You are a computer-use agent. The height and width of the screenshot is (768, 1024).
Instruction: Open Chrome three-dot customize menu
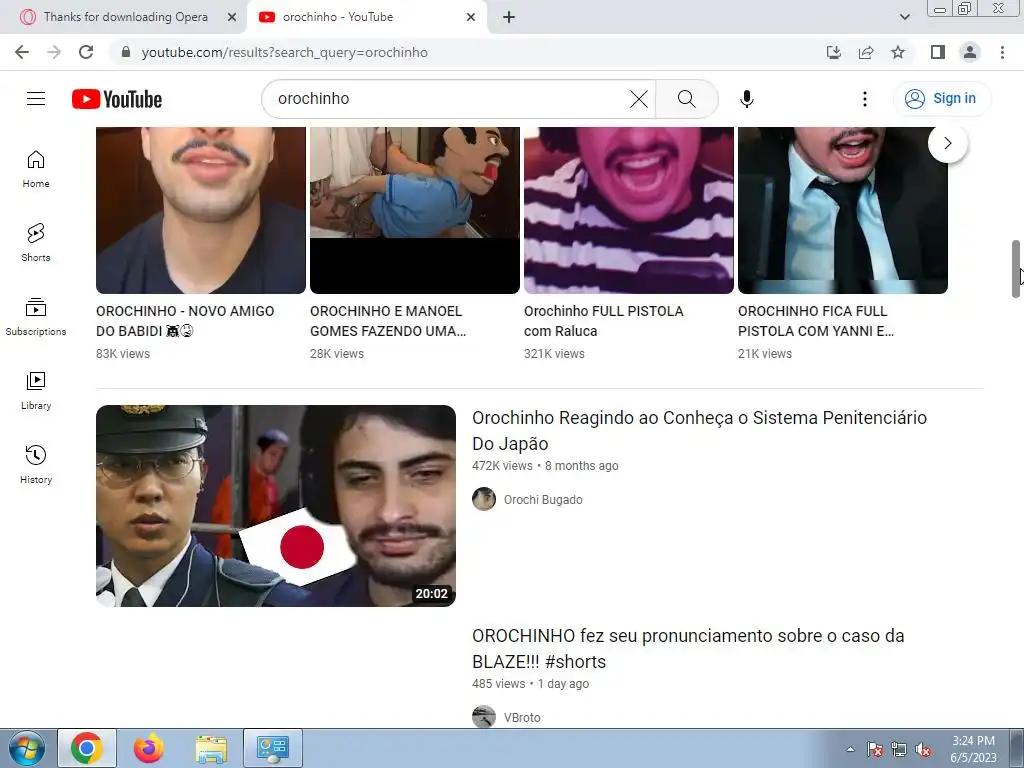pos(1002,52)
